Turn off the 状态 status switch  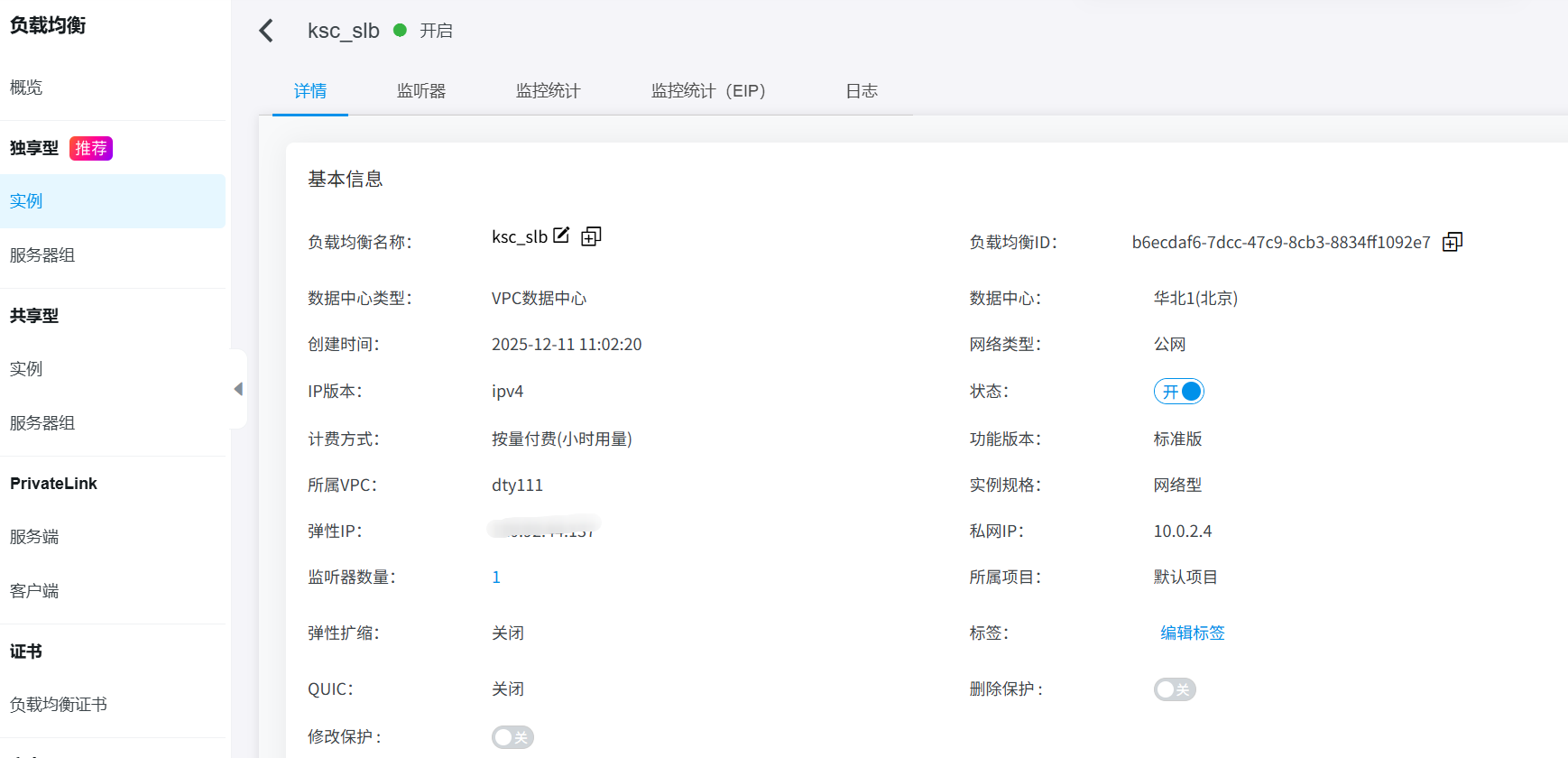(1178, 392)
